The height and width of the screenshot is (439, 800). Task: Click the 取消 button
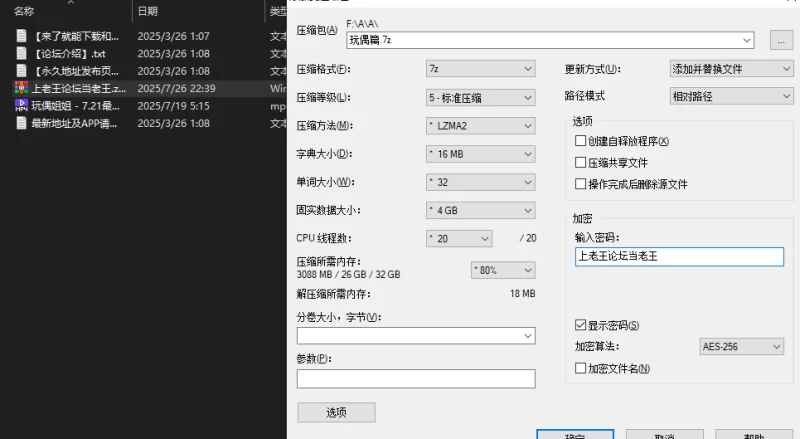665,435
